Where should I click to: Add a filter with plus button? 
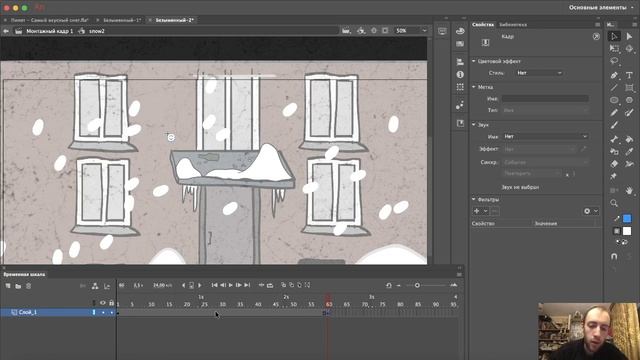click(476, 211)
